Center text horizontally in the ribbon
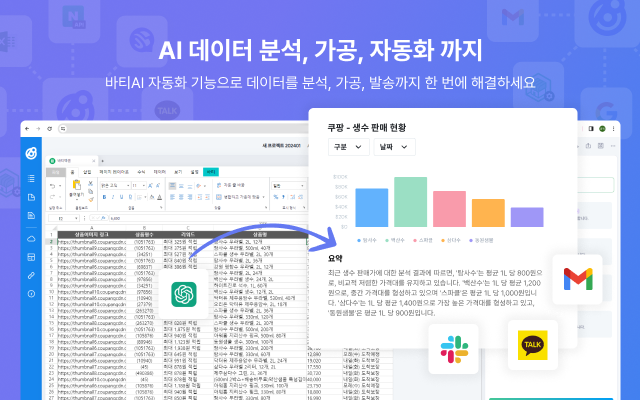Viewport: 640px width, 400px height. click(x=181, y=197)
